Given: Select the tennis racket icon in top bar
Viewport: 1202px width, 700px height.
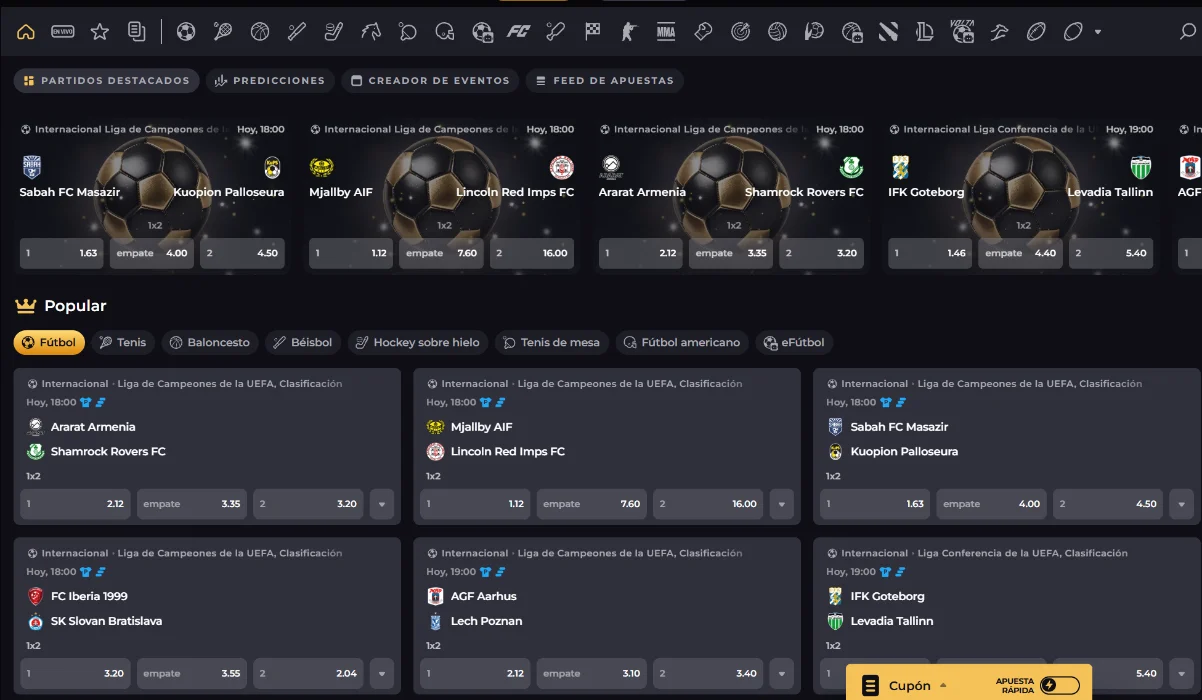Looking at the screenshot, I should (222, 32).
